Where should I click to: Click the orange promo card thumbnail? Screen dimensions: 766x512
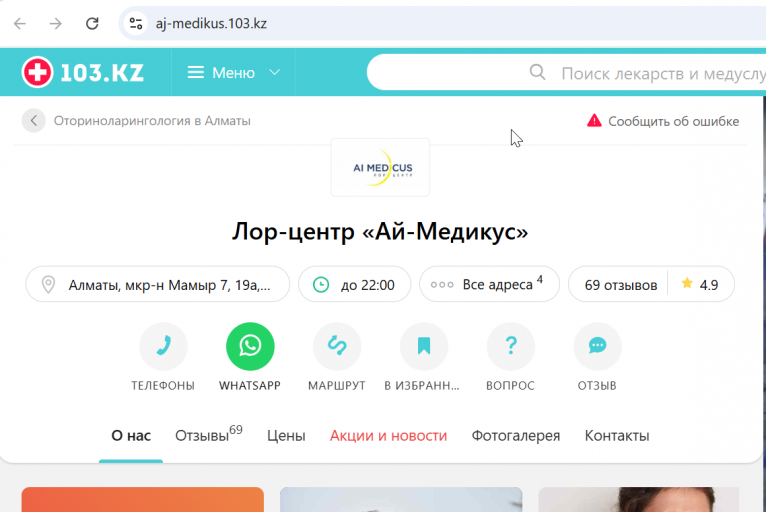tap(143, 499)
